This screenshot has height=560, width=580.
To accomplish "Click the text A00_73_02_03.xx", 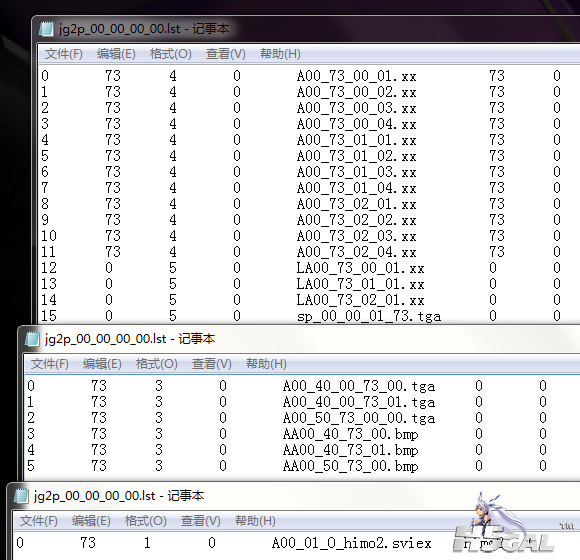I will tap(356, 236).
